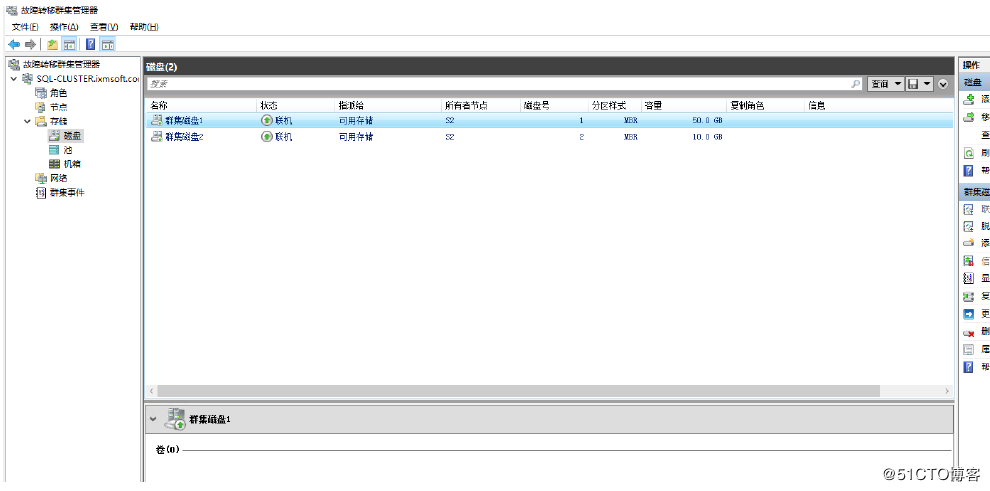The image size is (990, 491).
Task: Click Help icon in the 磁盘 actions section
Action: (969, 170)
